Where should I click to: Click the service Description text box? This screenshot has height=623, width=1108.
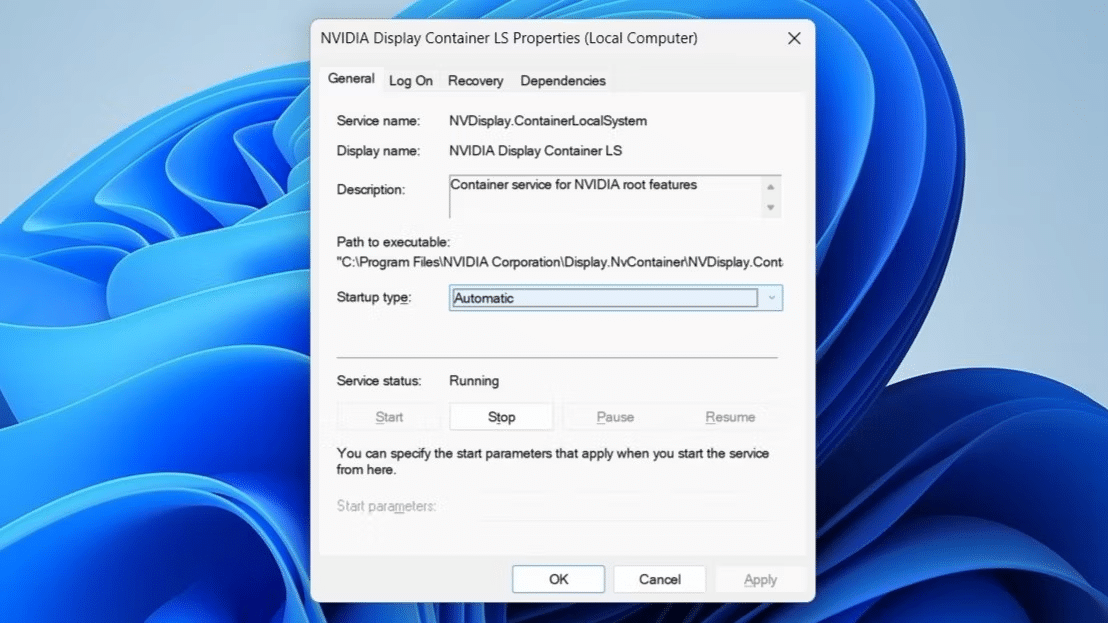click(x=600, y=196)
